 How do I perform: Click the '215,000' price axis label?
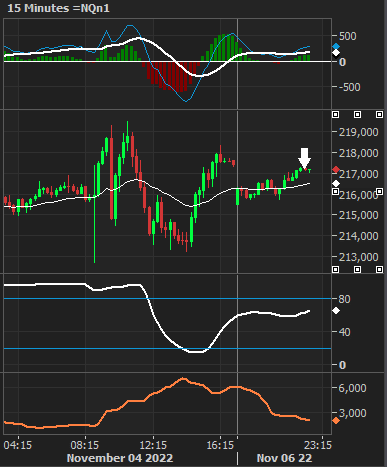click(x=359, y=215)
